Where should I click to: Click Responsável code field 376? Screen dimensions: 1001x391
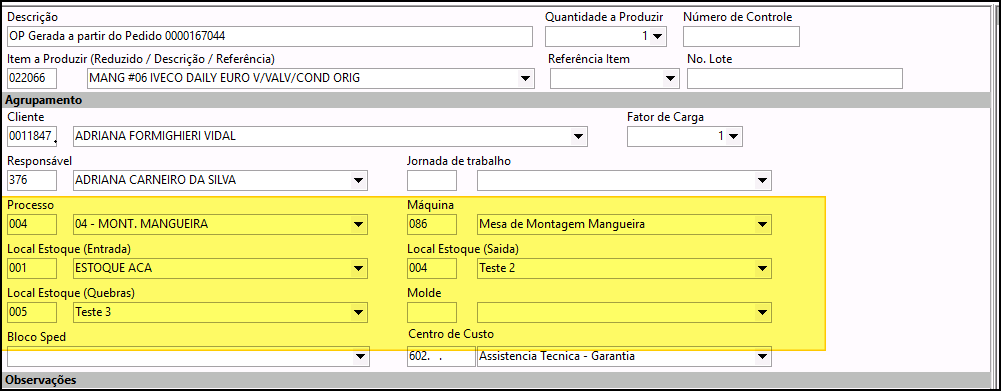(32, 180)
